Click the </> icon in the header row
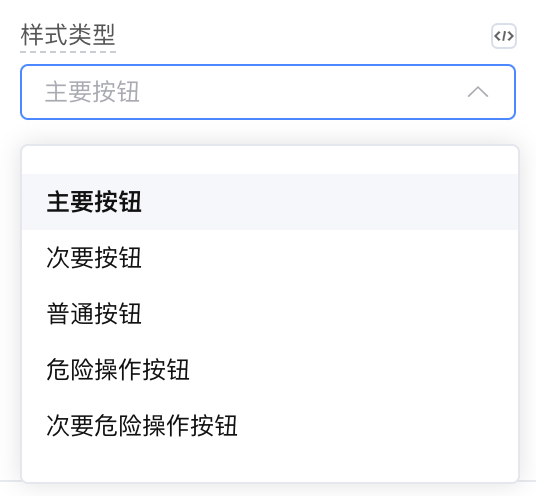 tap(504, 36)
